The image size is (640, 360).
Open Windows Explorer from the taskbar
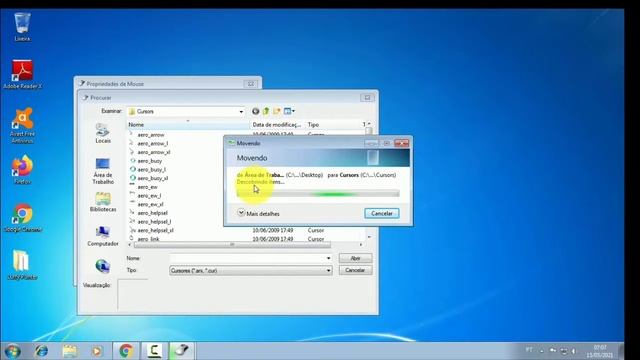[69, 351]
